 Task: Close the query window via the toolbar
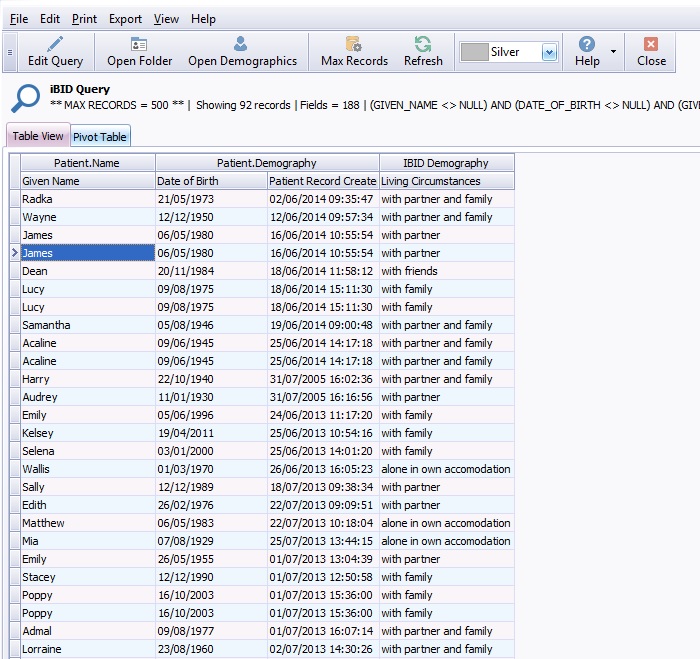(651, 44)
